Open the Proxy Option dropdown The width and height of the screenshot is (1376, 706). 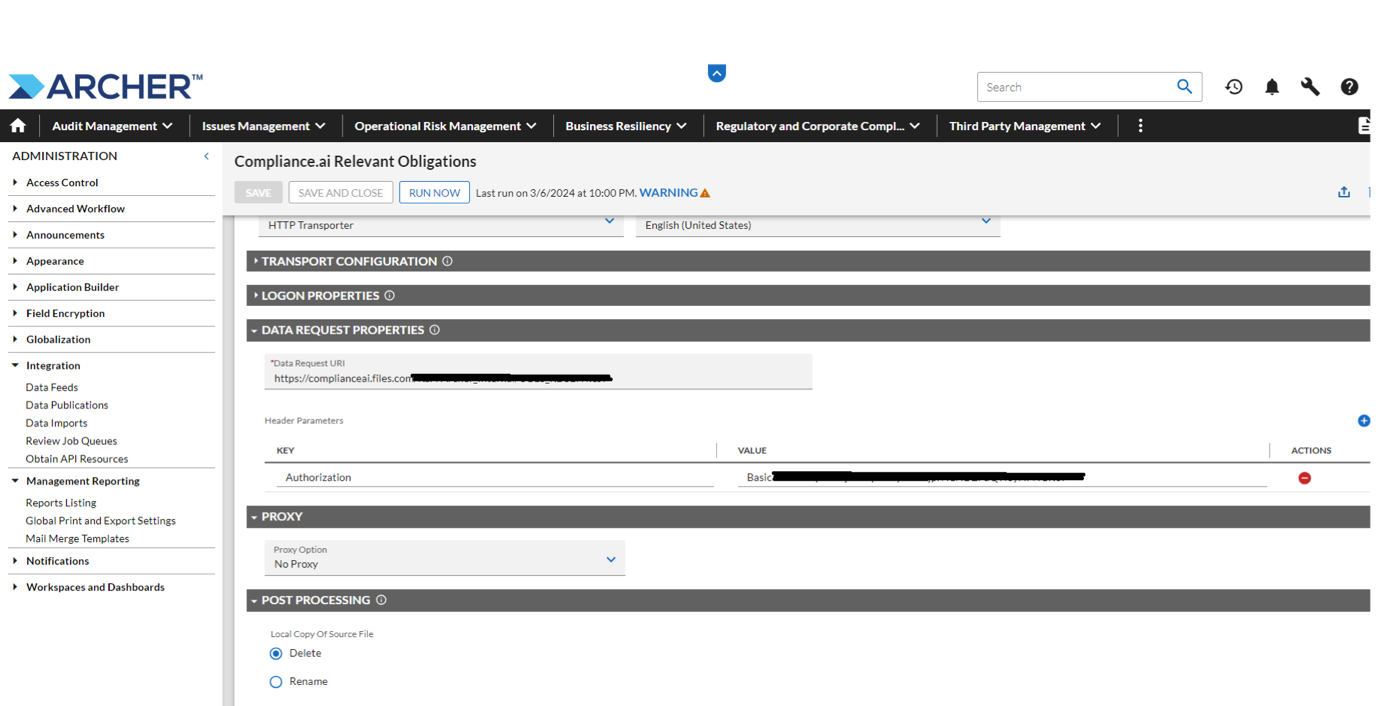[x=445, y=558]
